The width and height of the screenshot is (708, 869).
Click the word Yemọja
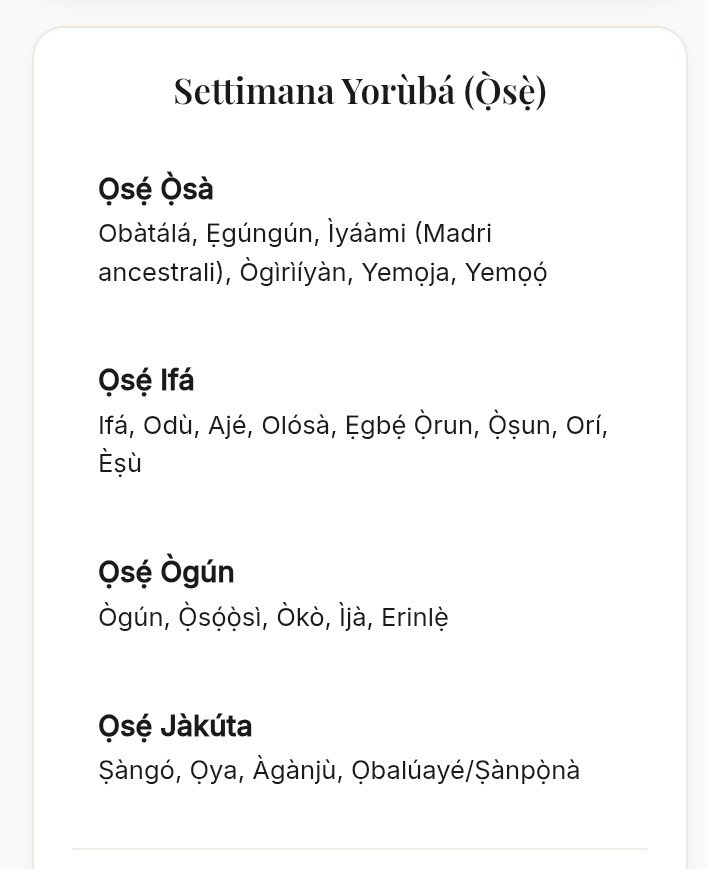pyautogui.click(x=406, y=273)
